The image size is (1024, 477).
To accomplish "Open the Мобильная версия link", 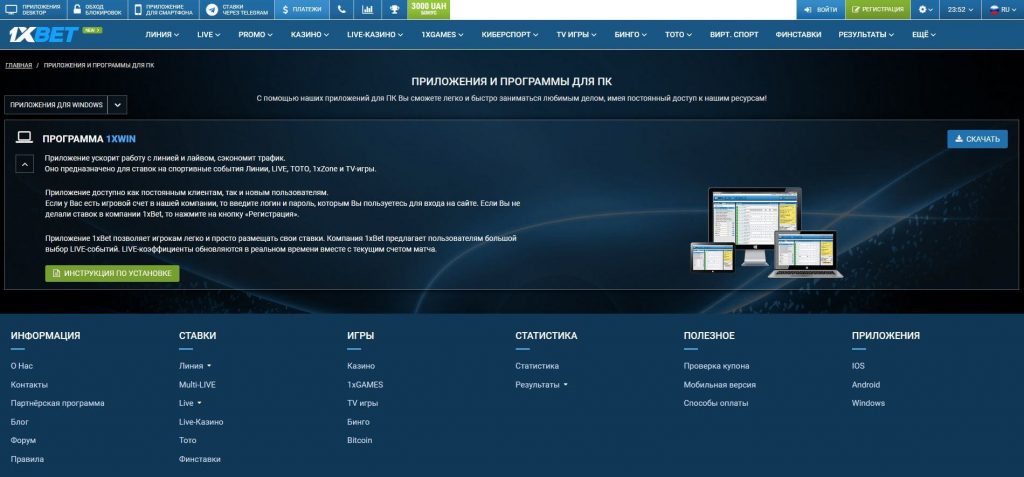I will tap(720, 385).
